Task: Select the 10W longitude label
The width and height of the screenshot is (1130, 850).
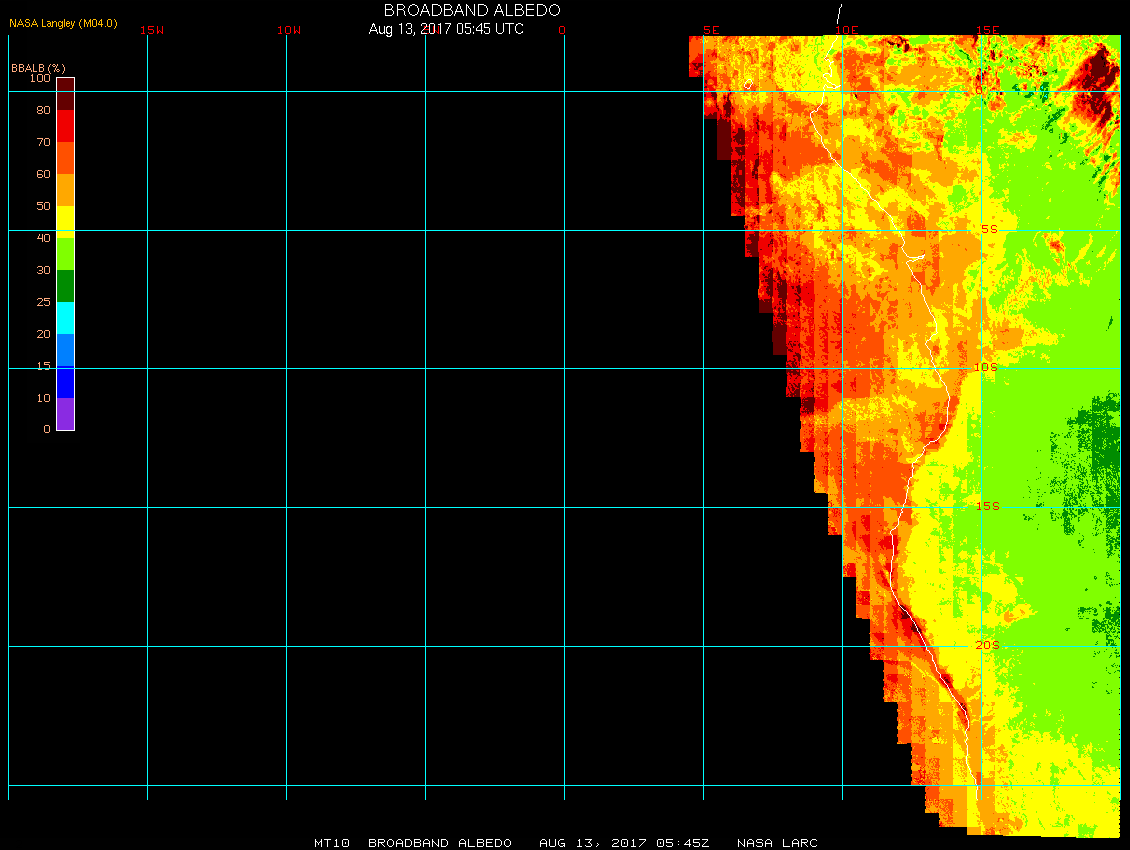Action: (289, 30)
